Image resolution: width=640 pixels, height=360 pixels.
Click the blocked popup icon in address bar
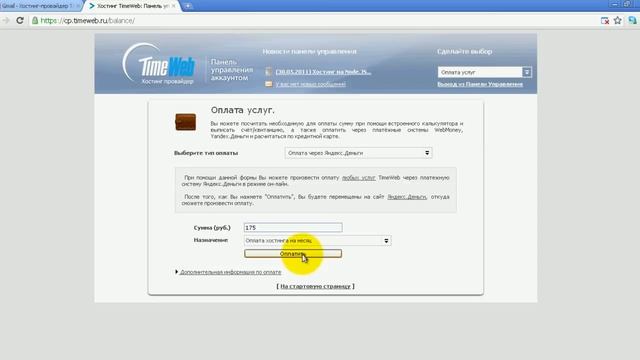tap(605, 20)
